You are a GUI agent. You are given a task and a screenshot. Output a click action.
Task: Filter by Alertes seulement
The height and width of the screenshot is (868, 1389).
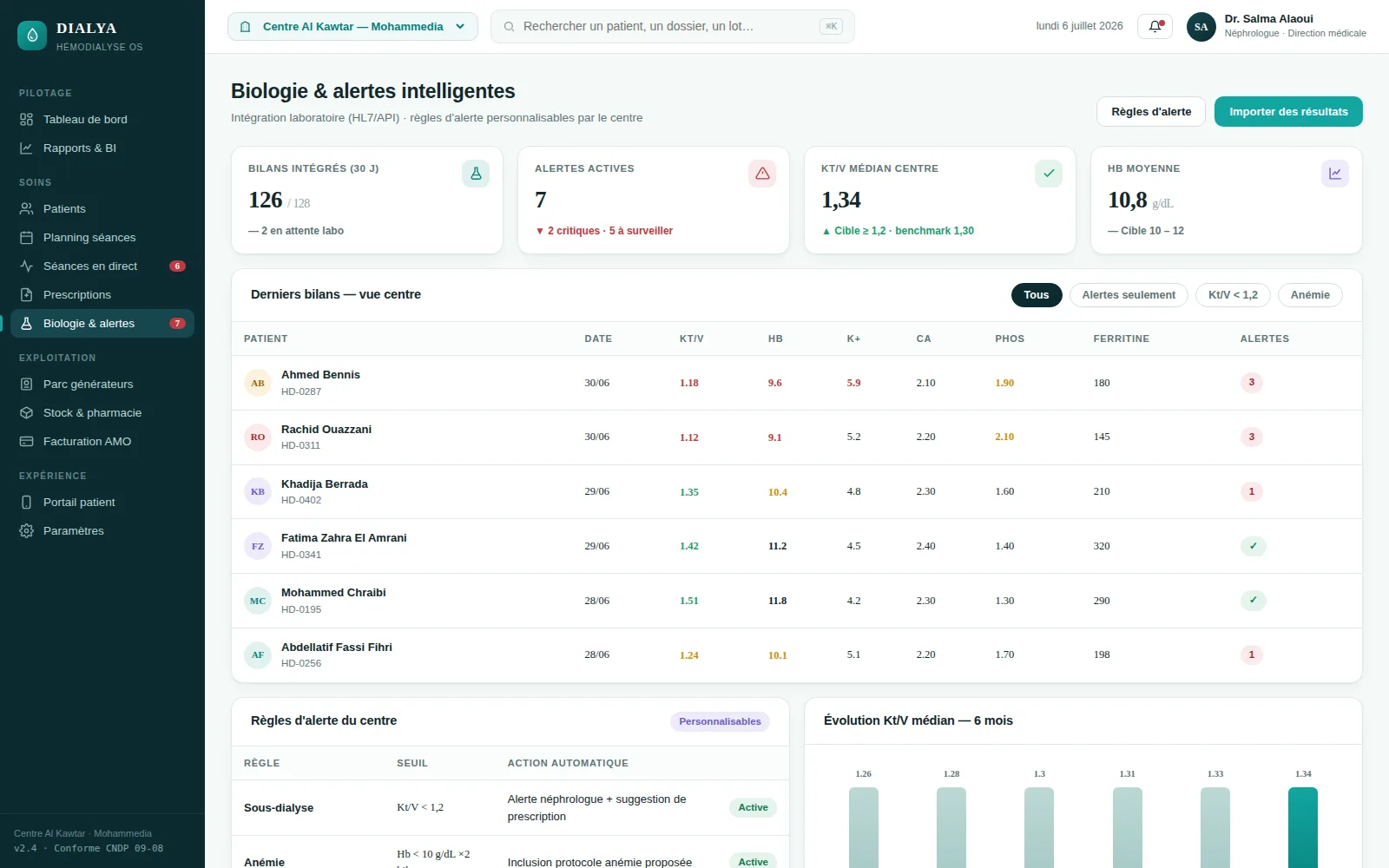coord(1129,295)
